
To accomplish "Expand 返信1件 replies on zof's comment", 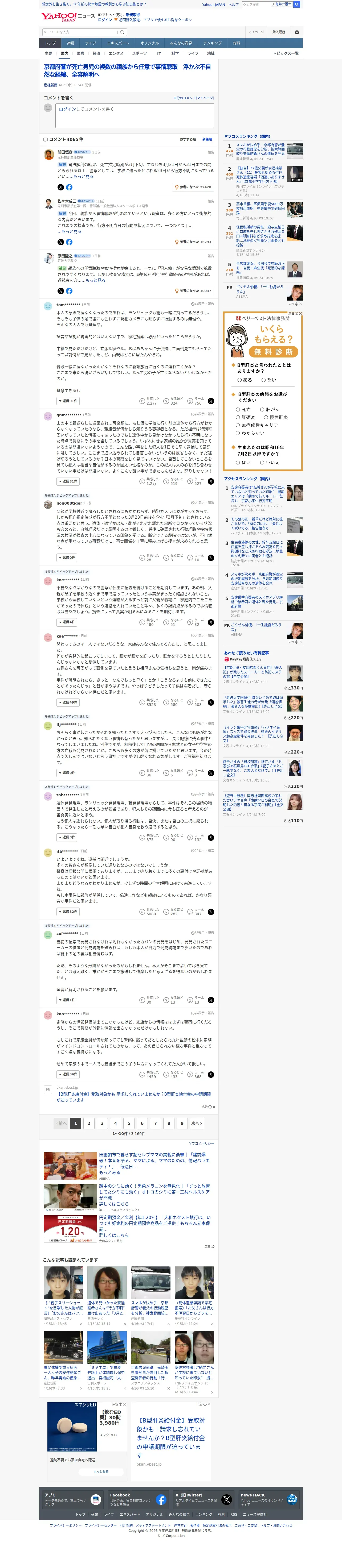I will click(67, 1000).
